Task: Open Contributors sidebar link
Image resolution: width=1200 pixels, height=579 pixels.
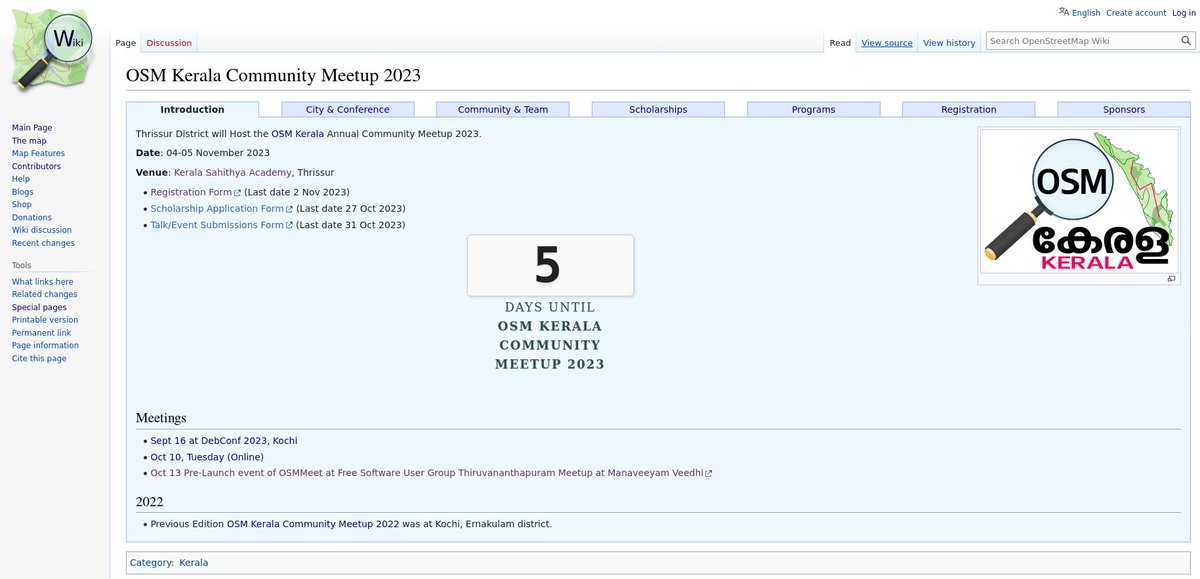Action: (36, 166)
